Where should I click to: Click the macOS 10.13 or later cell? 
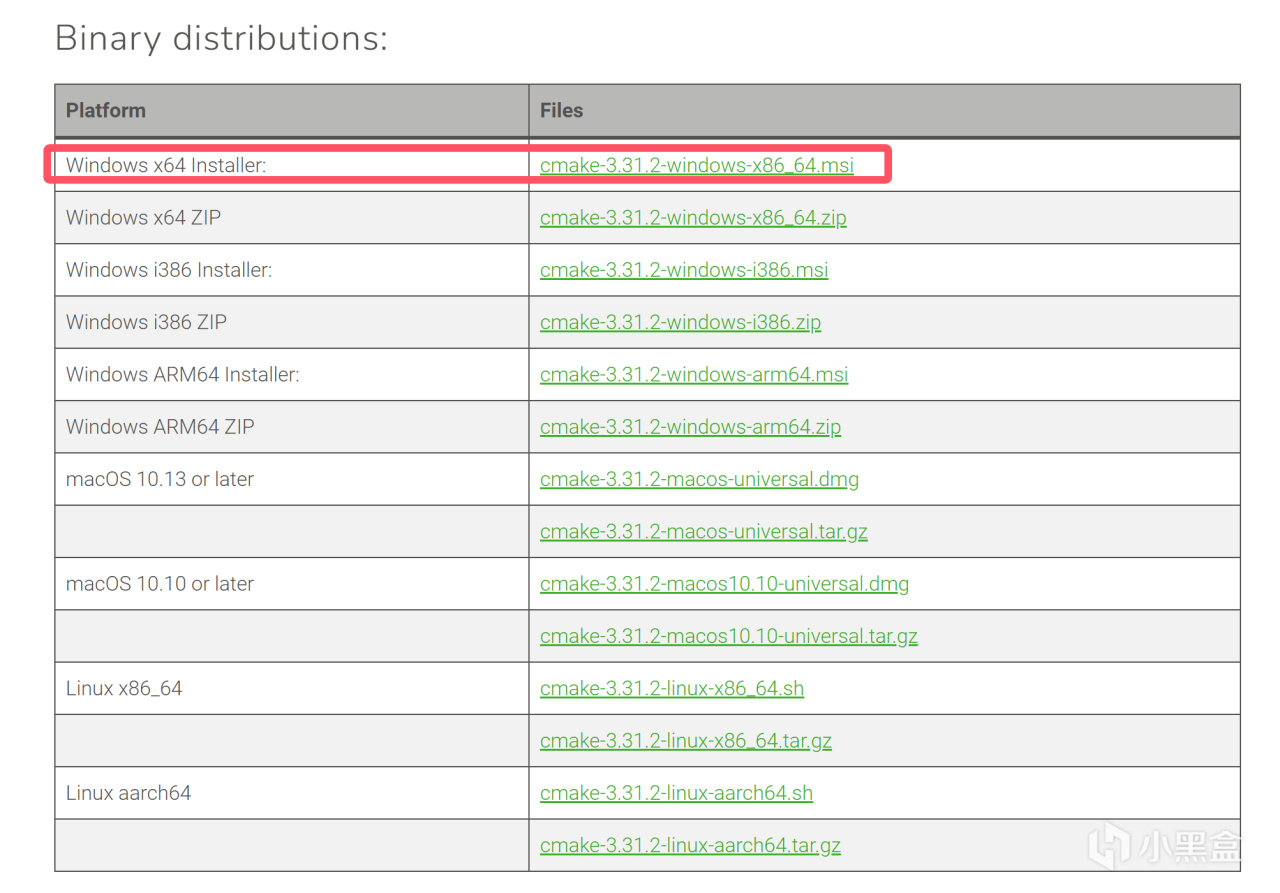[160, 479]
